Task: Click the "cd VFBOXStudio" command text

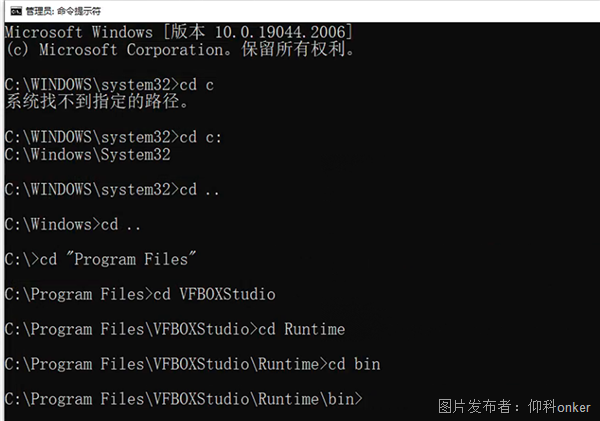Action: [214, 294]
